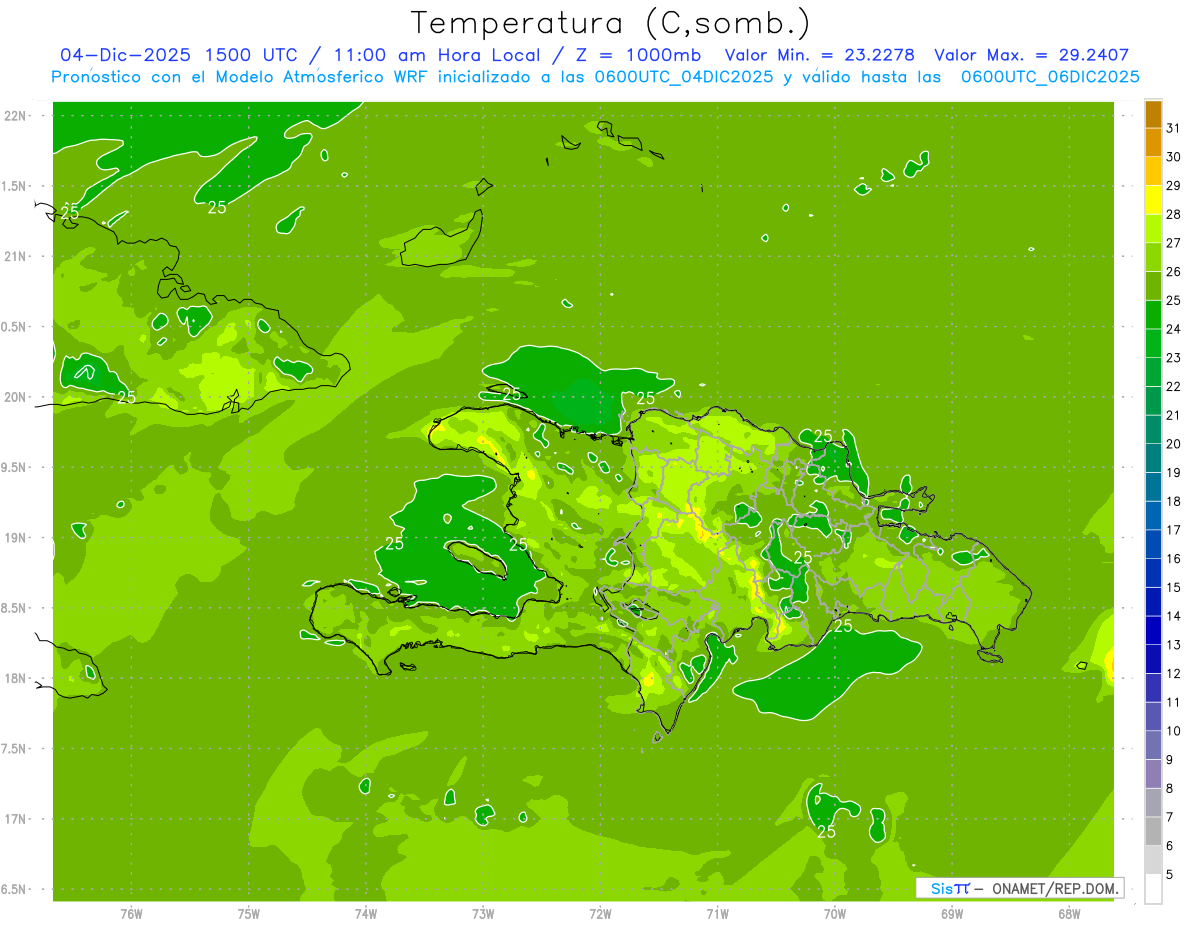The height and width of the screenshot is (927, 1200).
Task: Click the legend color band between 23 and 24
Action: (1153, 343)
